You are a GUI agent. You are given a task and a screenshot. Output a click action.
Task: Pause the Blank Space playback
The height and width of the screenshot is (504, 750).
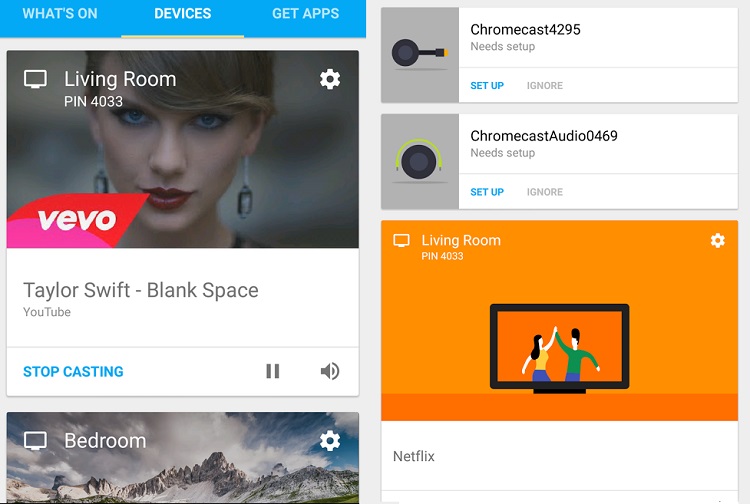click(x=273, y=371)
